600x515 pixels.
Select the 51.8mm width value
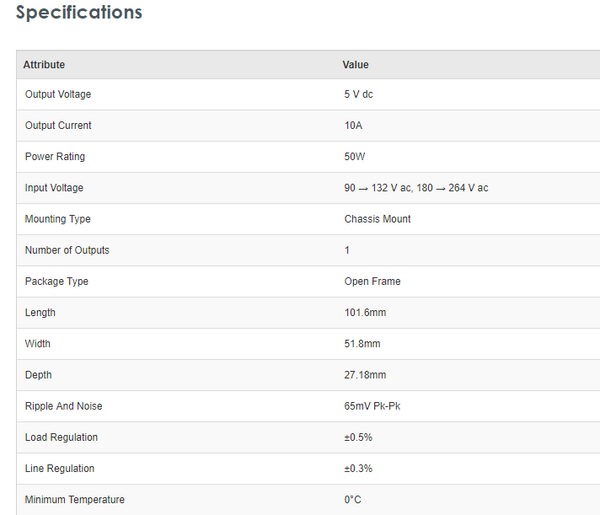coord(362,343)
